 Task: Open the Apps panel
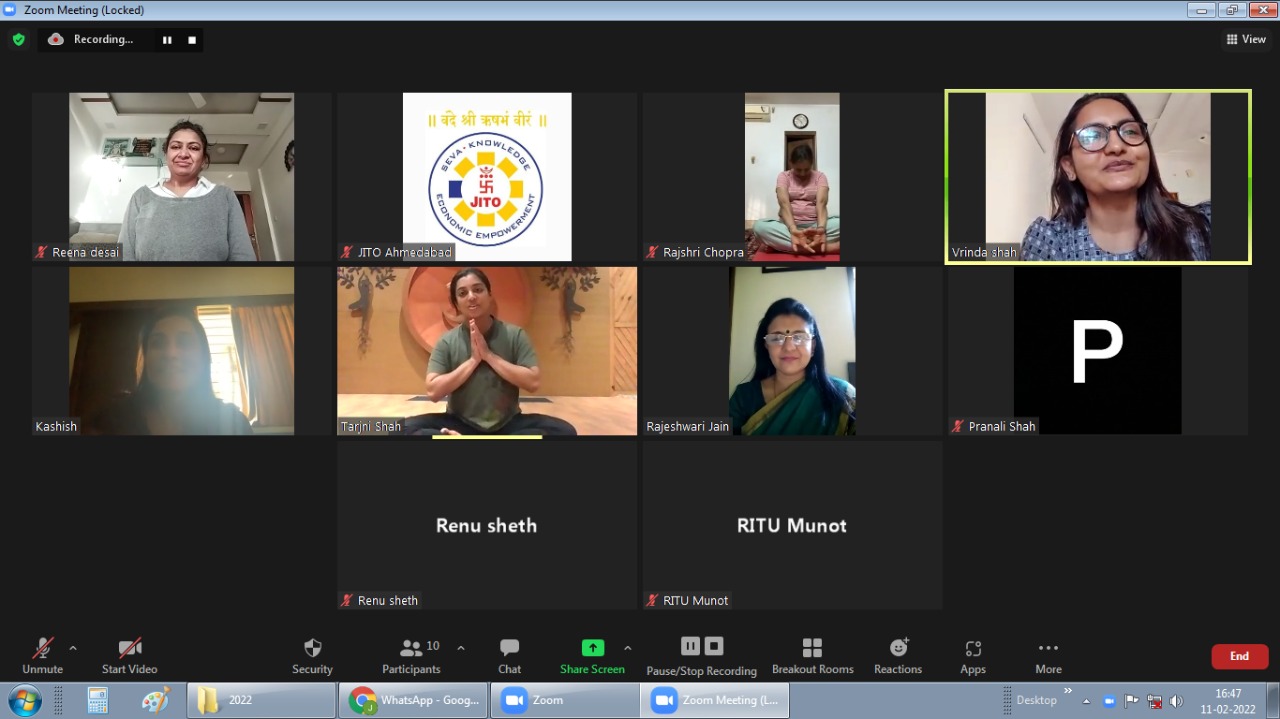(x=973, y=648)
